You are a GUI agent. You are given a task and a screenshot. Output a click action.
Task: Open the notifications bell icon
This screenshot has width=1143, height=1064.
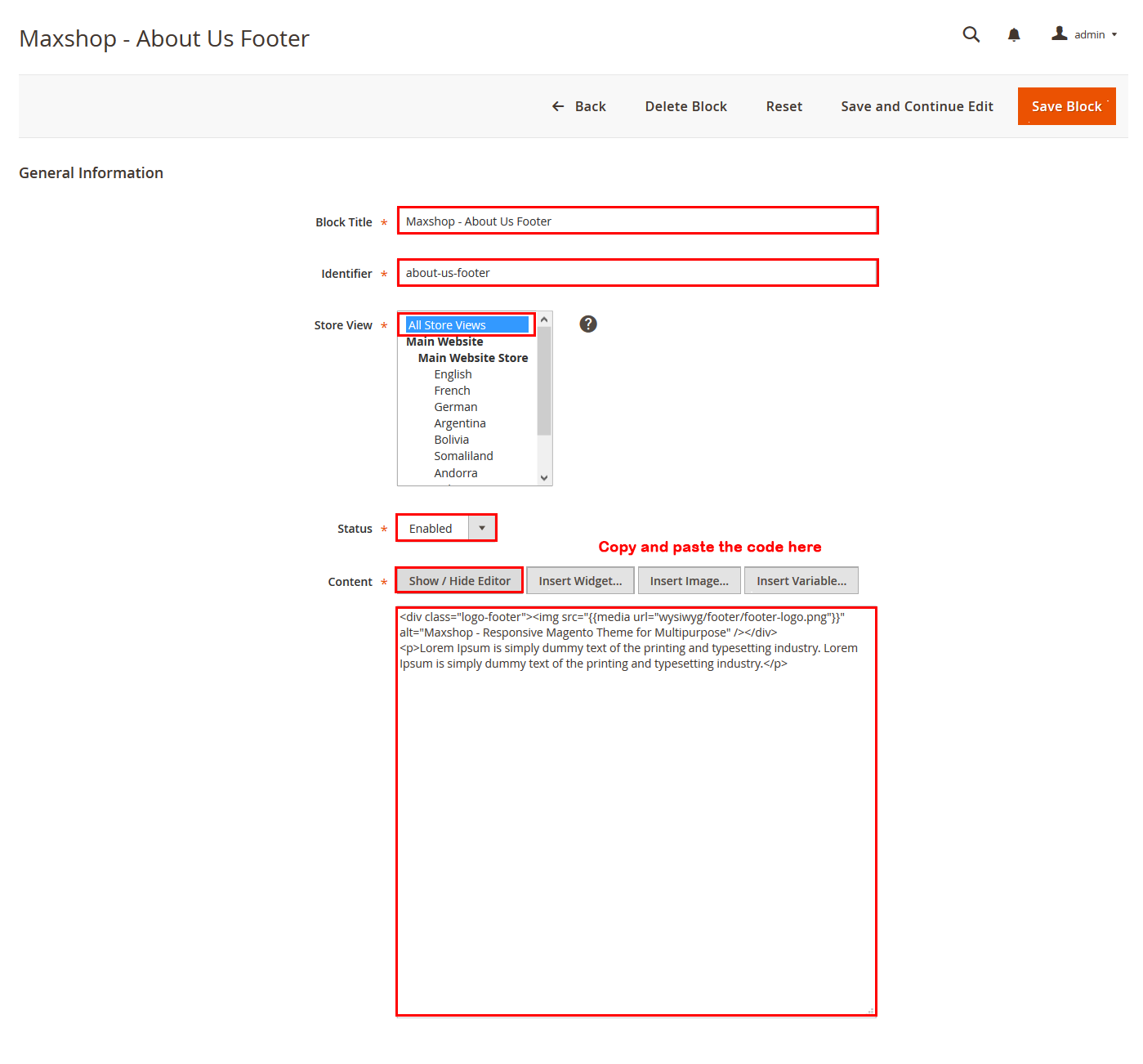point(1014,34)
